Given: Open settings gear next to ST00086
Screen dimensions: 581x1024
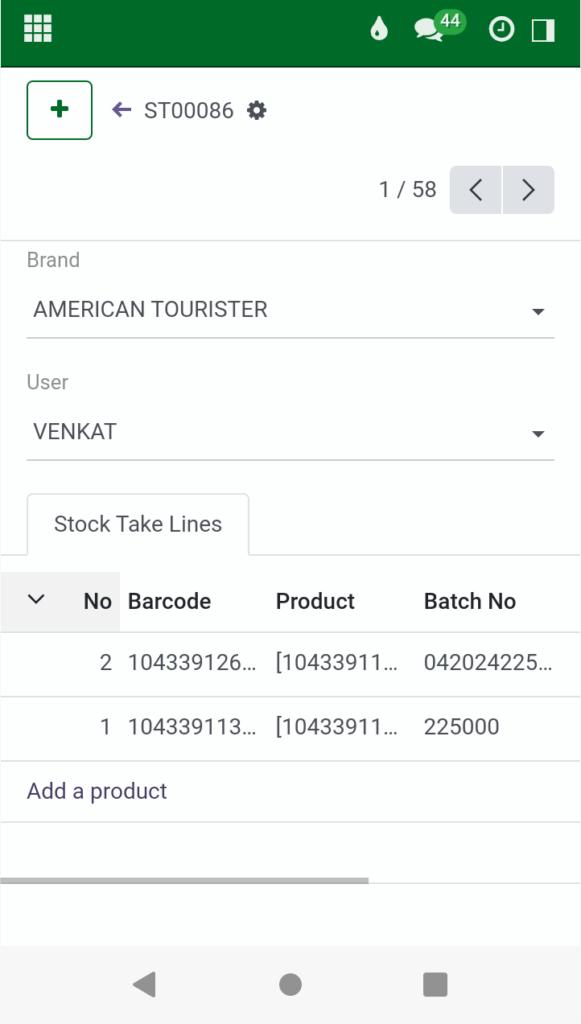Looking at the screenshot, I should (256, 110).
